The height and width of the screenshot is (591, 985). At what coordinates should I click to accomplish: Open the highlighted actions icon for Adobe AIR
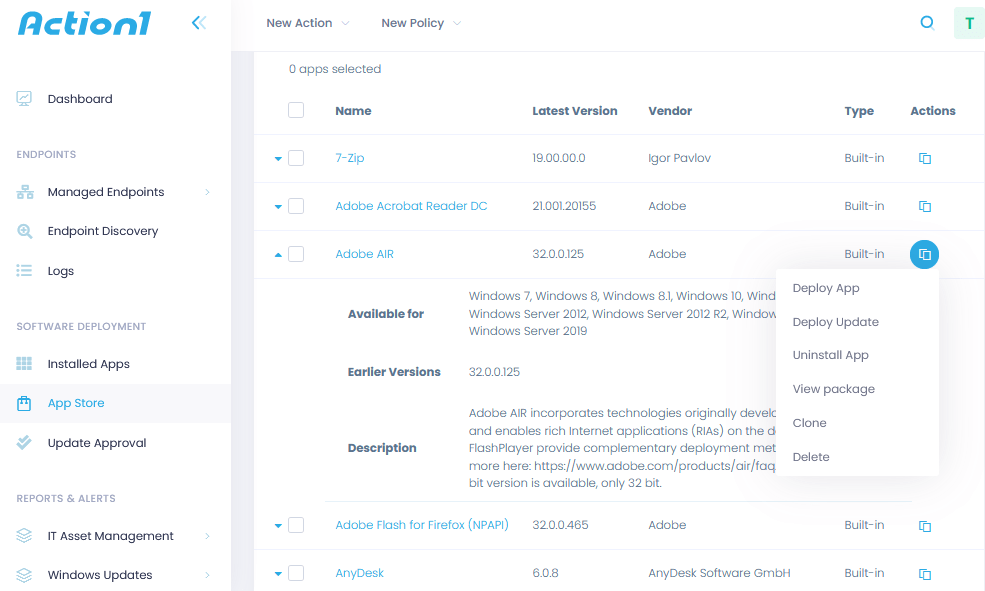[x=924, y=254]
